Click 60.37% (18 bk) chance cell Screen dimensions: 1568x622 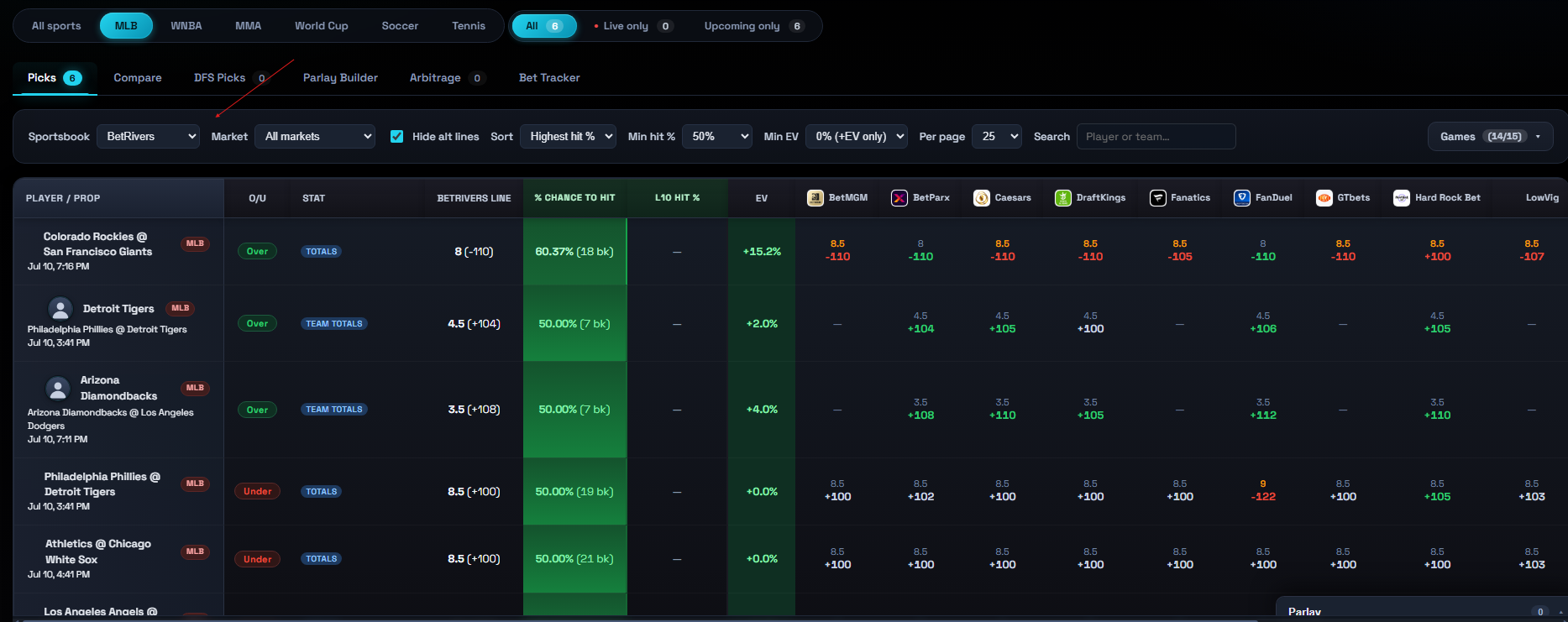pyautogui.click(x=574, y=251)
